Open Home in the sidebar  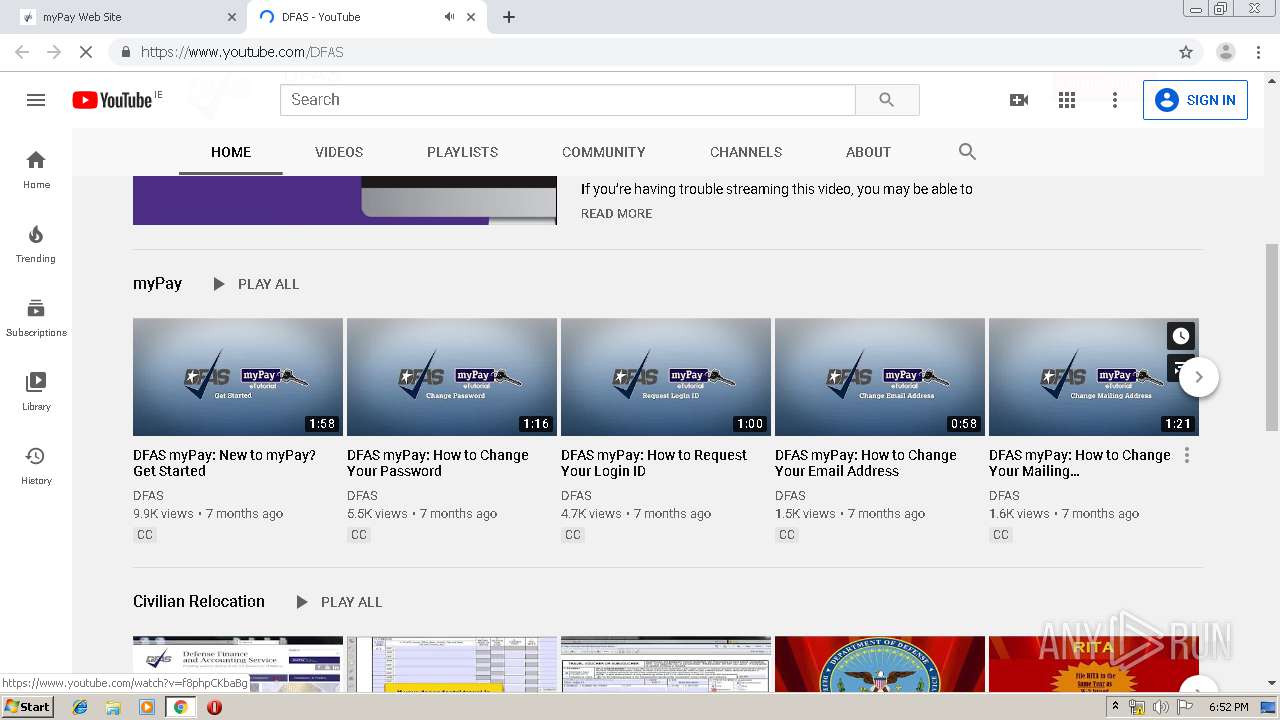(36, 169)
